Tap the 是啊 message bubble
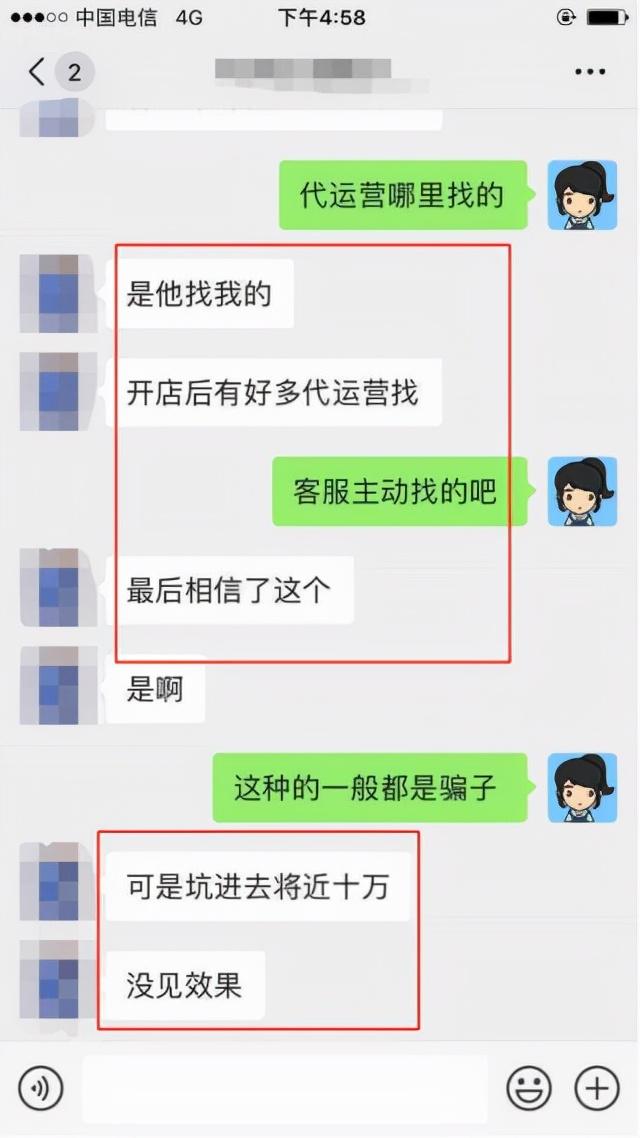The width and height of the screenshot is (640, 1138). tap(155, 689)
